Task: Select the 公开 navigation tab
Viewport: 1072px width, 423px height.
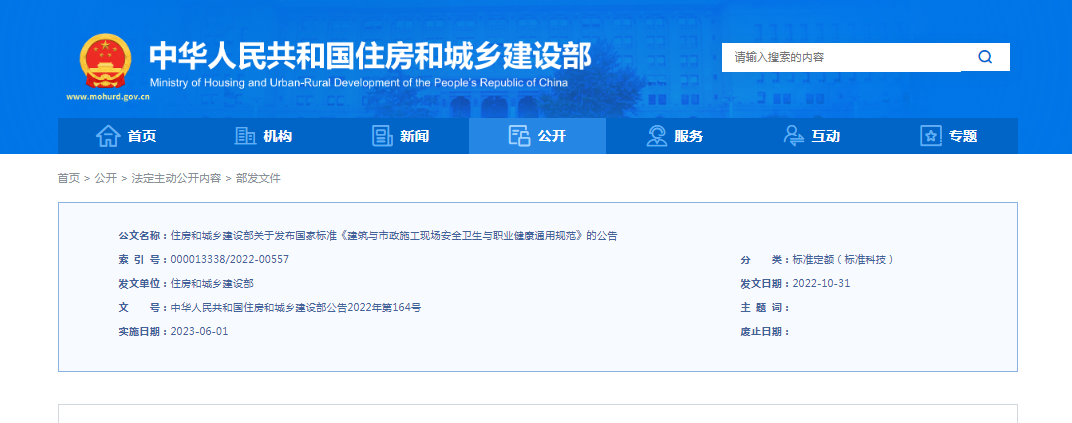Action: pyautogui.click(x=537, y=136)
